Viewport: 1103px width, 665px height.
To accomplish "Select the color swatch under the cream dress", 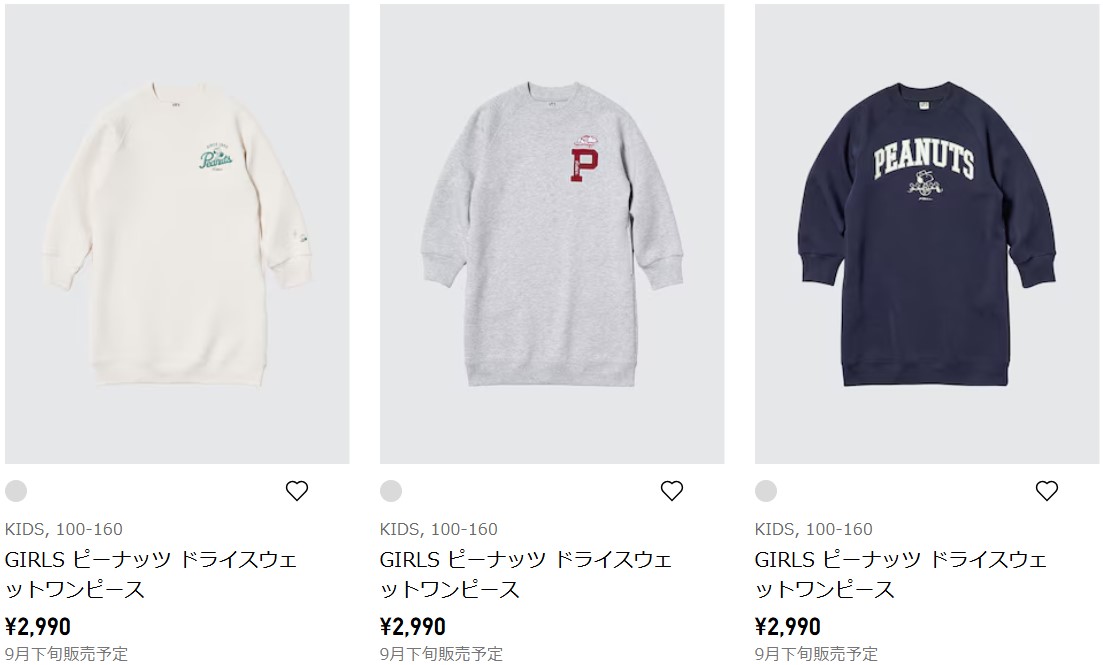I will pos(16,491).
